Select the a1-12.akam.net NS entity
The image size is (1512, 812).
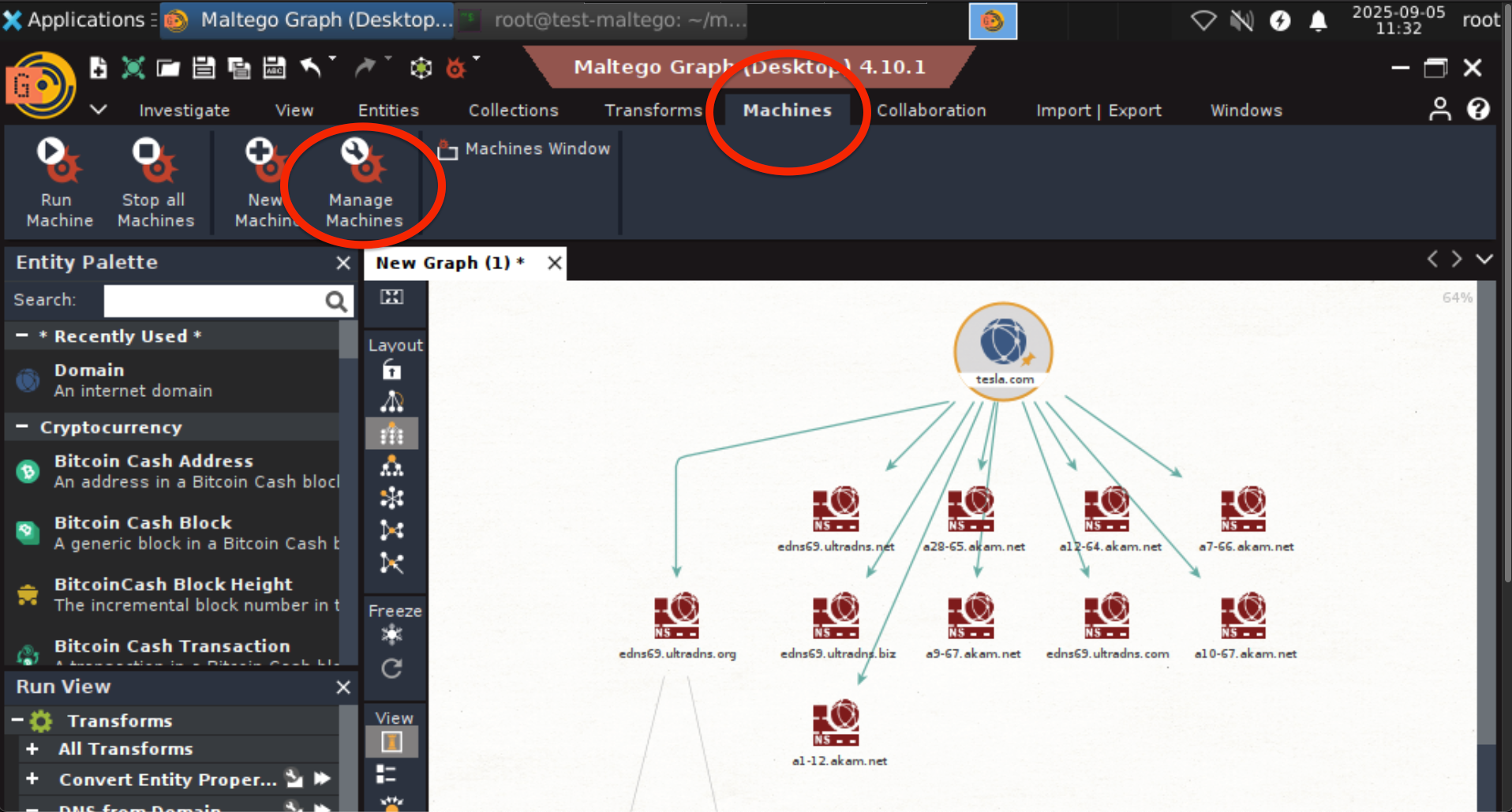[x=838, y=733]
